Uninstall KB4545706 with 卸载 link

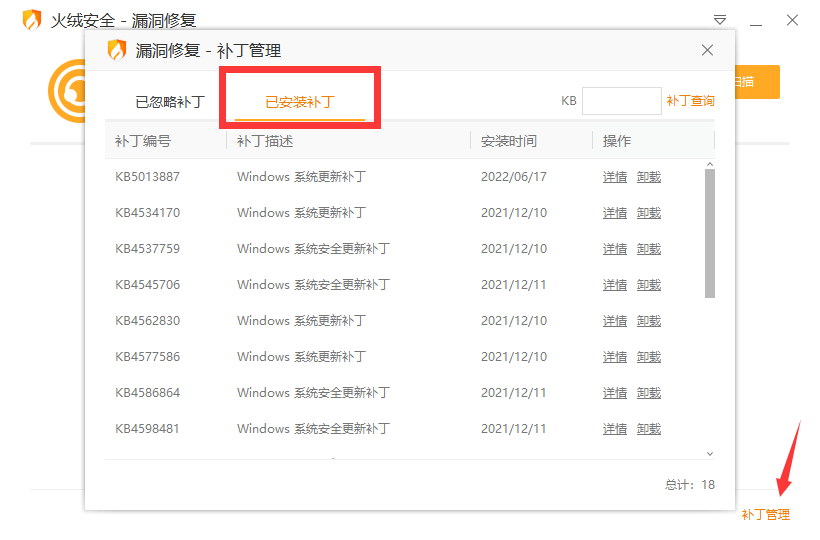pyautogui.click(x=648, y=285)
